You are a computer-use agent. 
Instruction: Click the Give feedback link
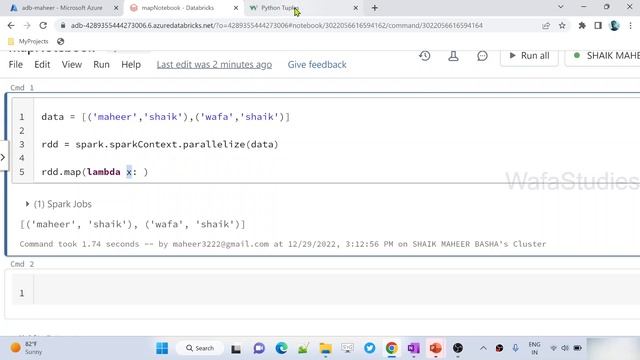pyautogui.click(x=317, y=64)
